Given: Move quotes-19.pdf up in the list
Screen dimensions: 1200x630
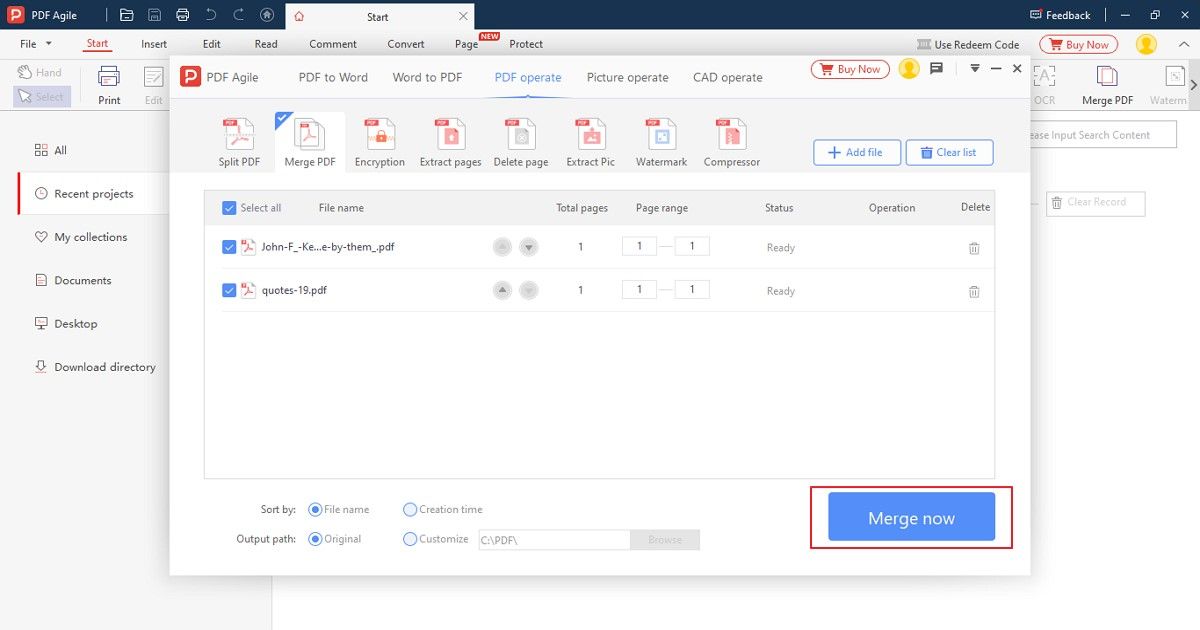Looking at the screenshot, I should (x=503, y=290).
